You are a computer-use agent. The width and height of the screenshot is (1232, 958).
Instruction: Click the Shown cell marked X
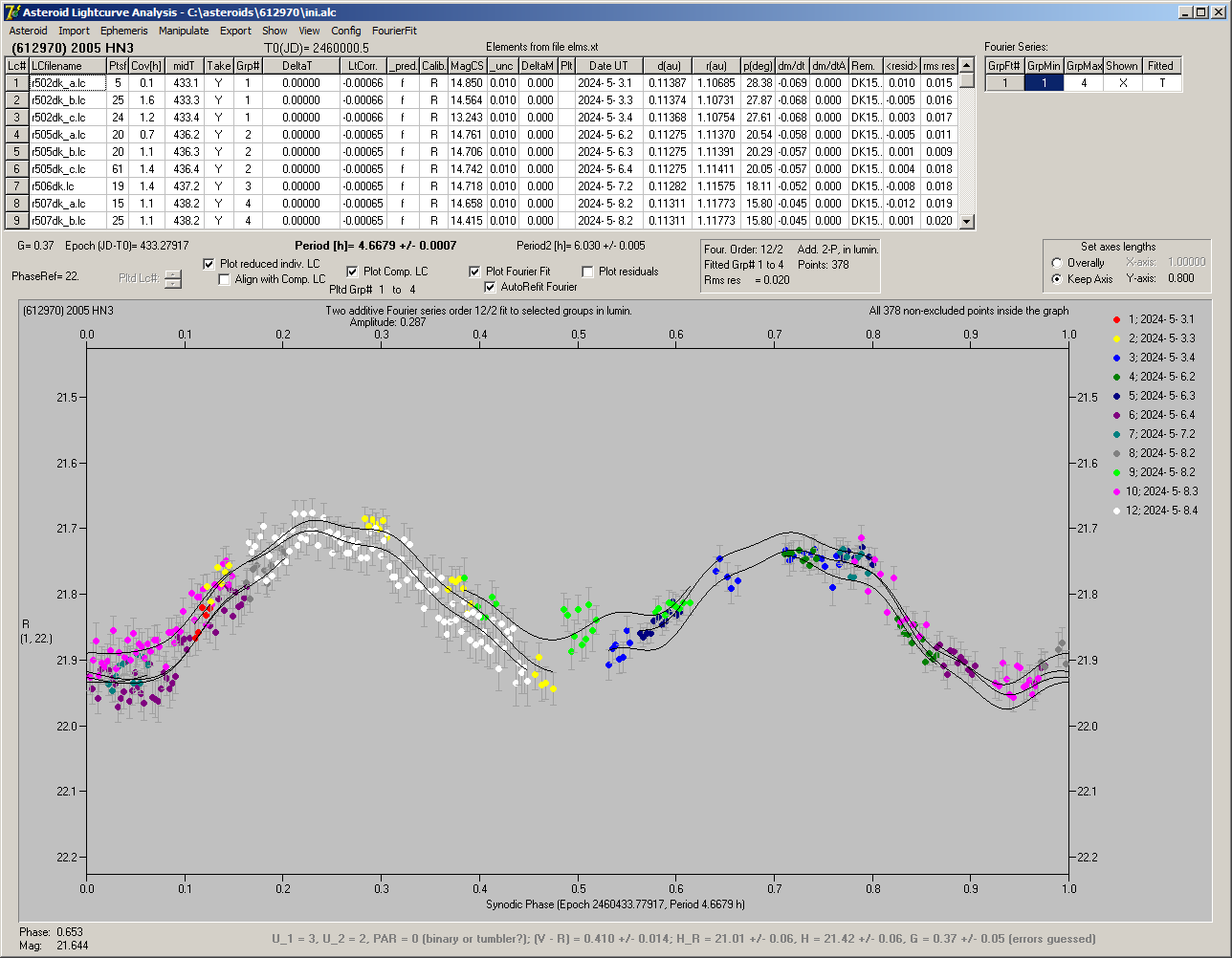point(1122,83)
